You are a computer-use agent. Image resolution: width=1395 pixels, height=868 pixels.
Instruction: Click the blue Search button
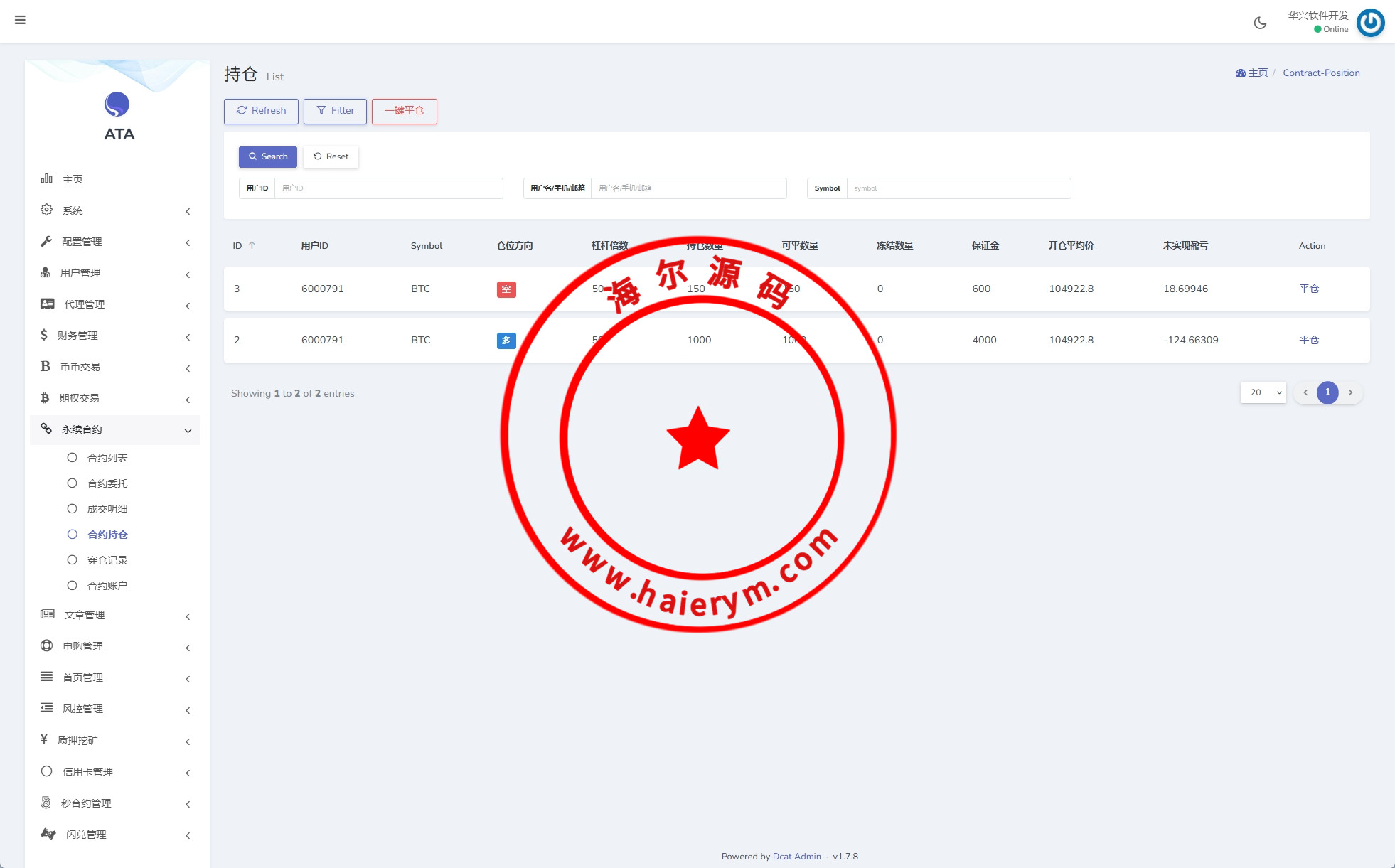tap(268, 156)
